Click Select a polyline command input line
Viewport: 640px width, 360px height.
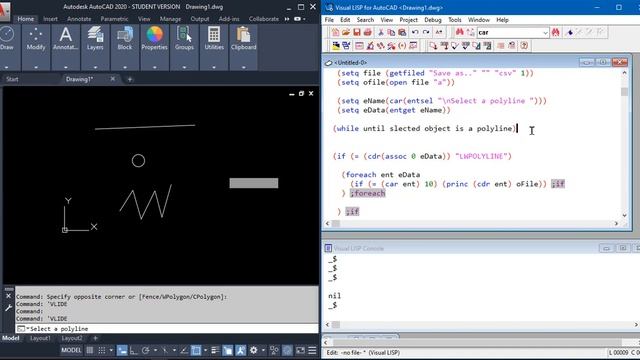click(x=167, y=329)
